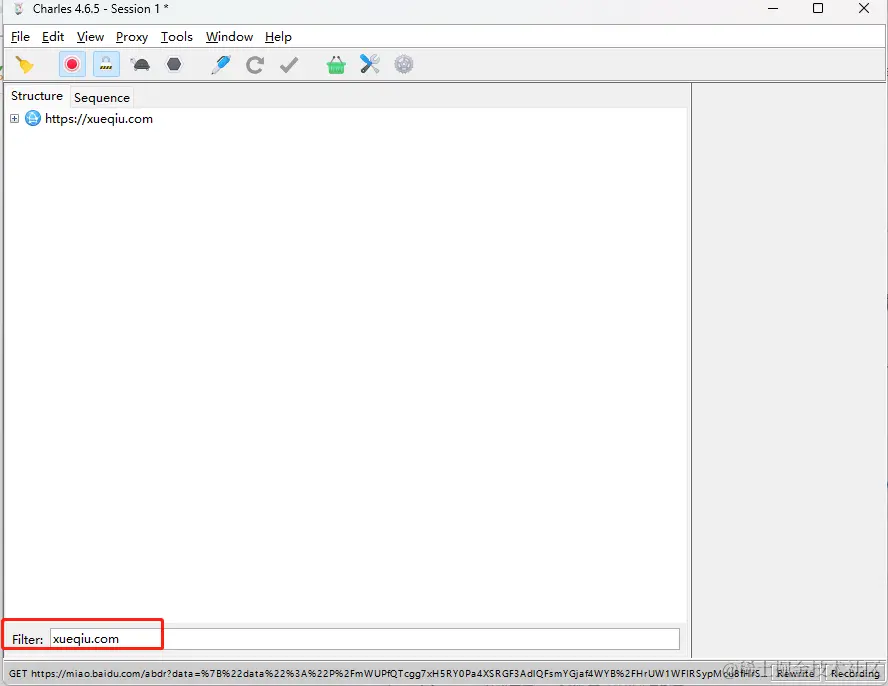The height and width of the screenshot is (686, 888).
Task: Repeat the selected request with the refresh icon
Action: 255,65
